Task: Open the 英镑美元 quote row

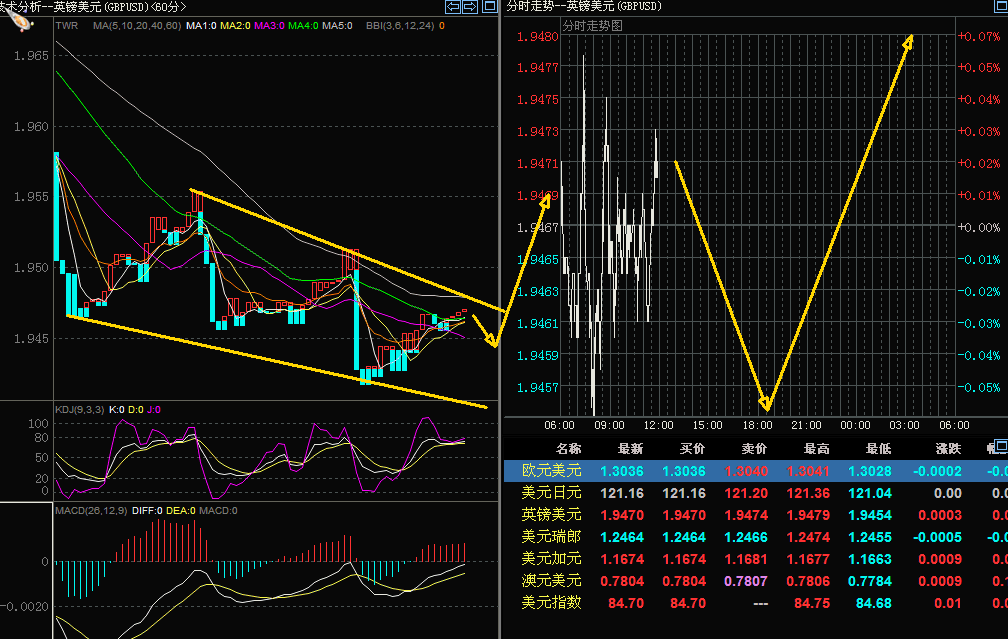Action: tap(551, 515)
